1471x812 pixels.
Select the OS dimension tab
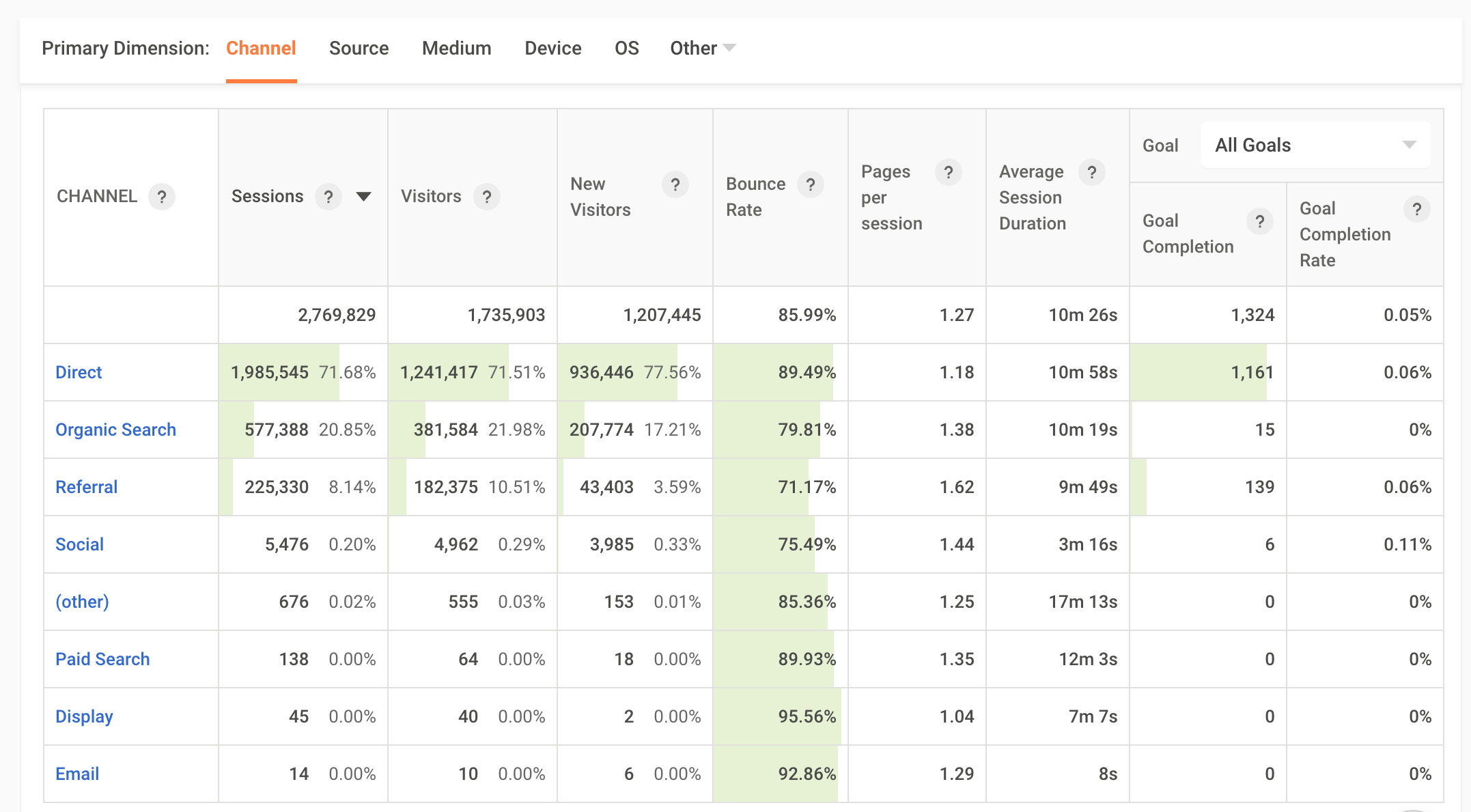tap(626, 48)
